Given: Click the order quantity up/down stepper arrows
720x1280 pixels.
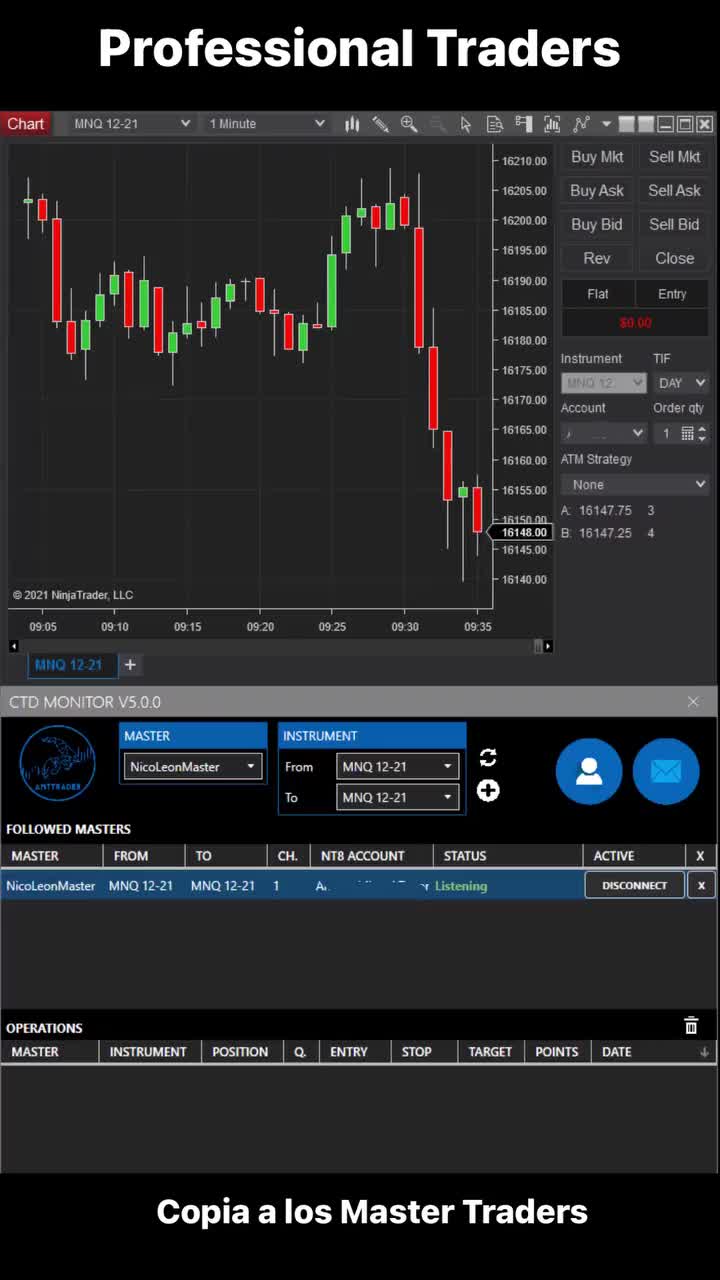Looking at the screenshot, I should [702, 433].
